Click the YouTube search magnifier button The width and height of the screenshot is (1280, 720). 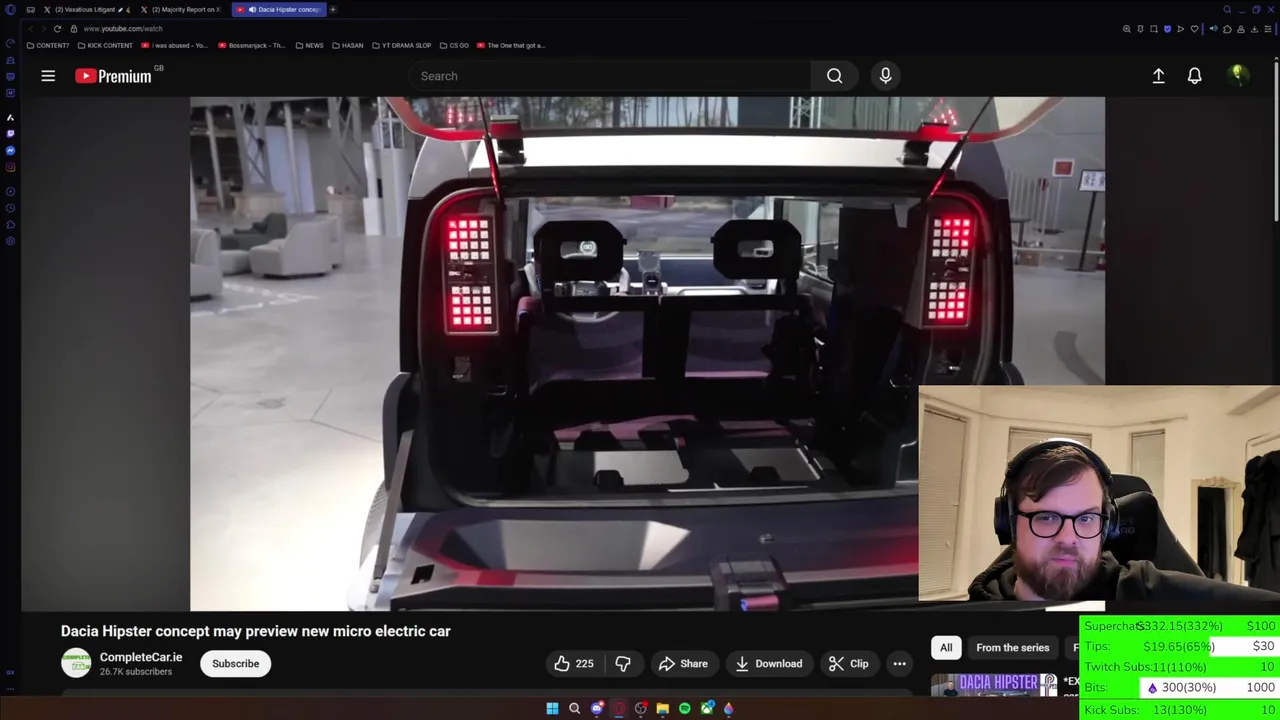[x=834, y=76]
